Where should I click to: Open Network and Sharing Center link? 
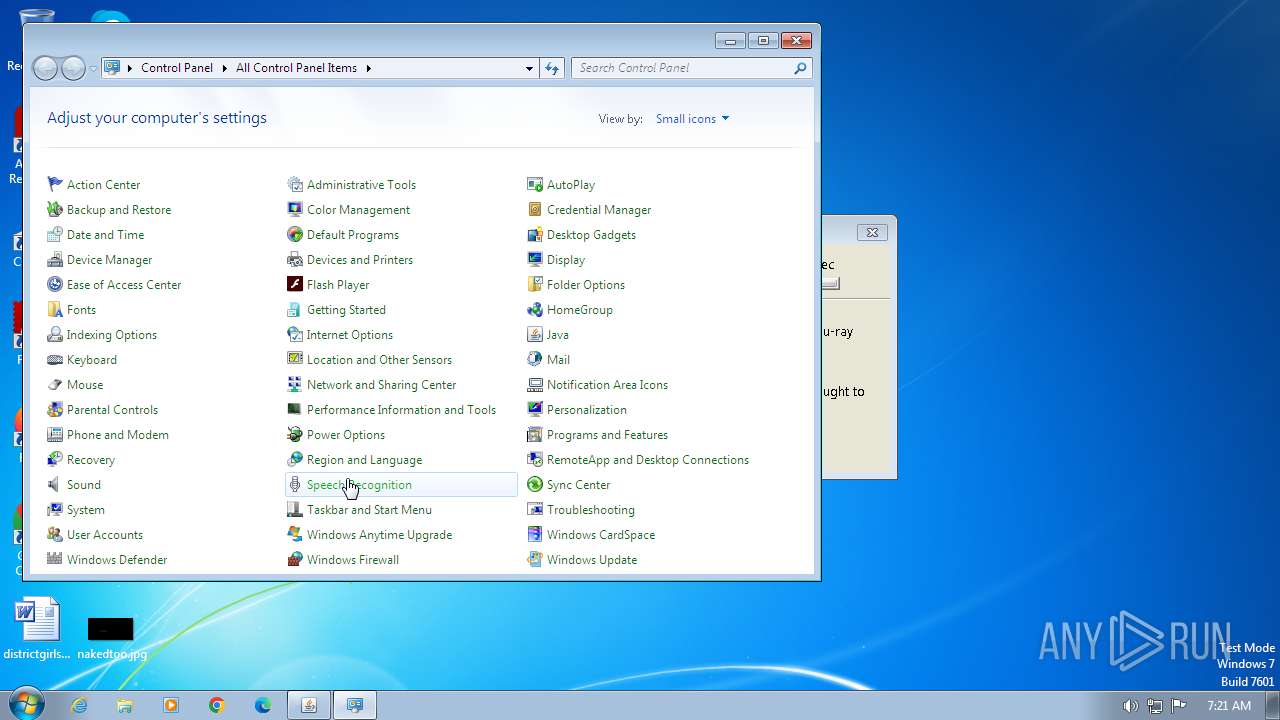(x=382, y=384)
